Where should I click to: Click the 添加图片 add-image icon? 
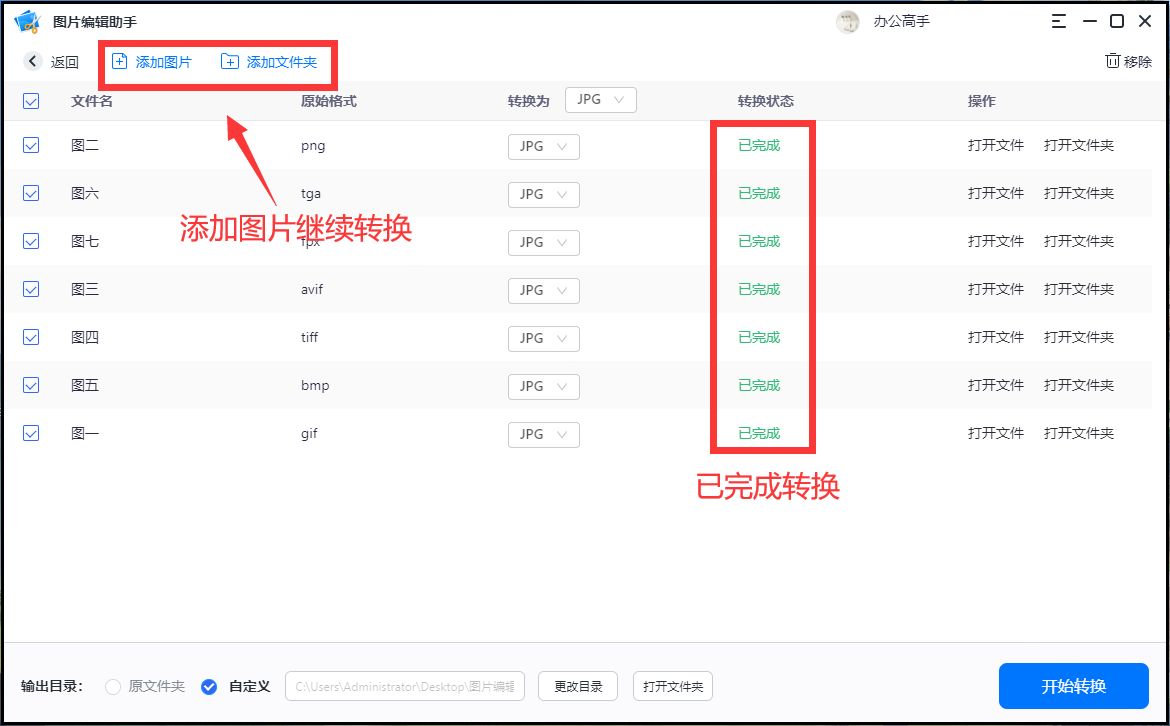tap(119, 61)
